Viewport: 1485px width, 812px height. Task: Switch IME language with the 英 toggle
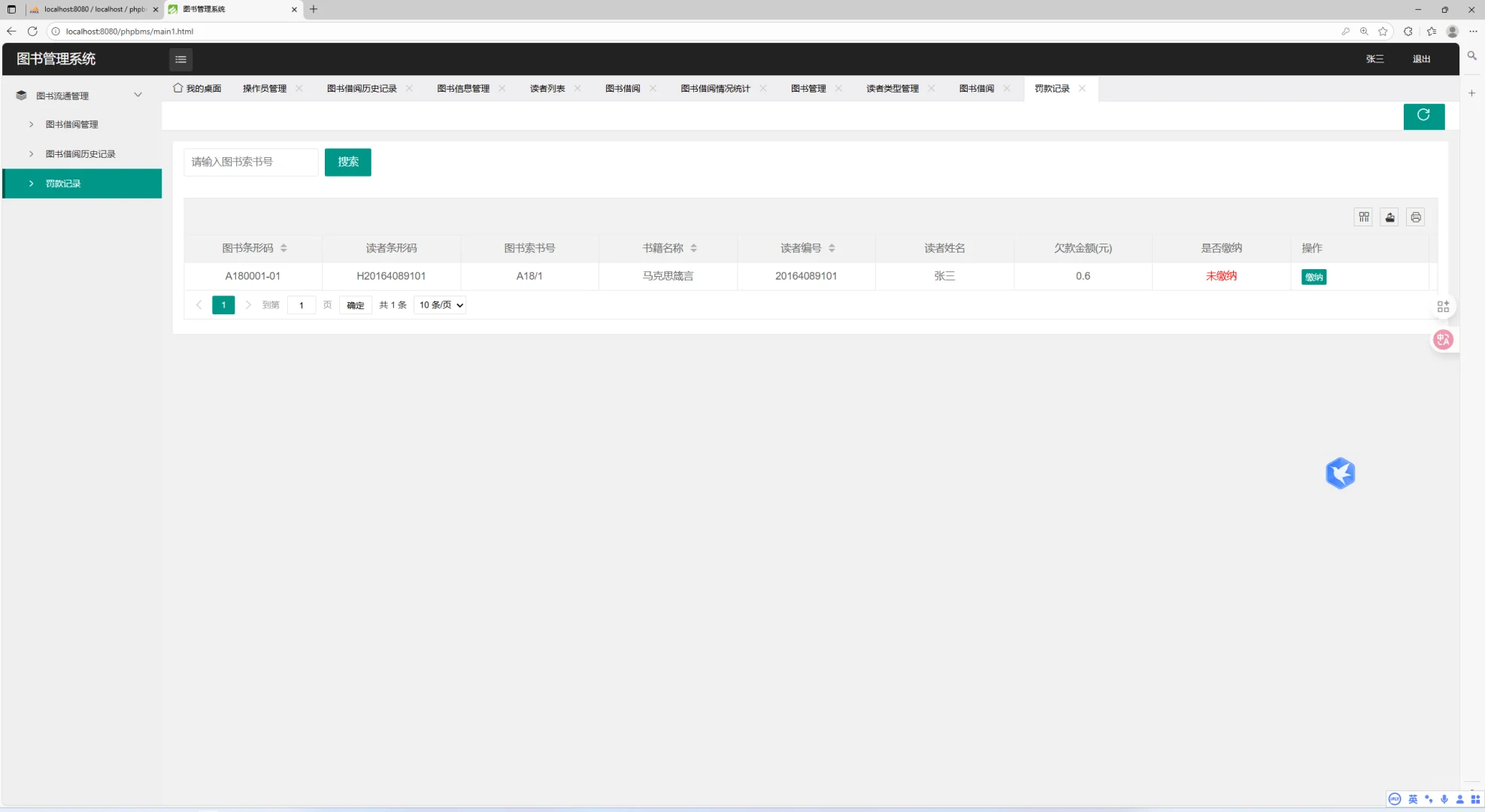tap(1413, 799)
